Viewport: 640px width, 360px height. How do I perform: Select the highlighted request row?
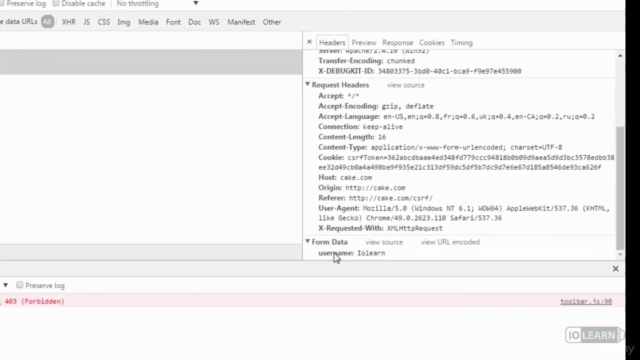tap(151, 62)
